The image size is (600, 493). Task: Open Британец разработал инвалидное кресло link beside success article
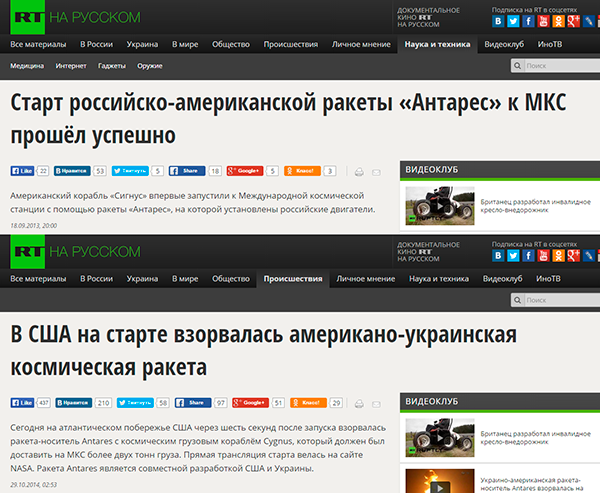point(535,206)
